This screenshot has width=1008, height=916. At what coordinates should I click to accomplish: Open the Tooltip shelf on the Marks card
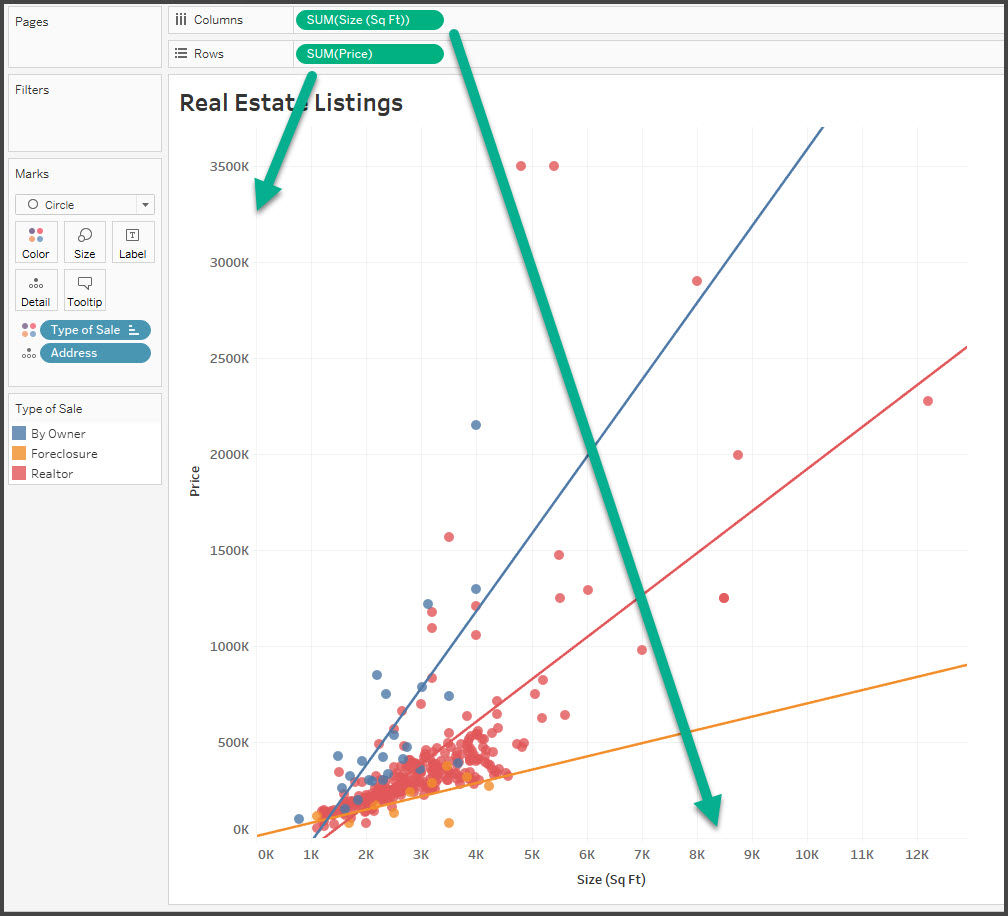(x=84, y=290)
